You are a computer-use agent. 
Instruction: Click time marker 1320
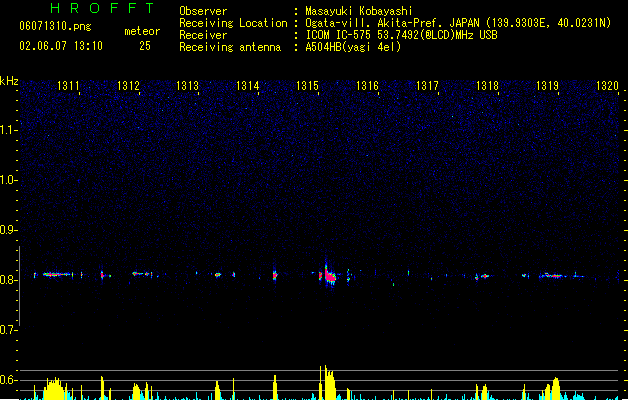[607, 86]
